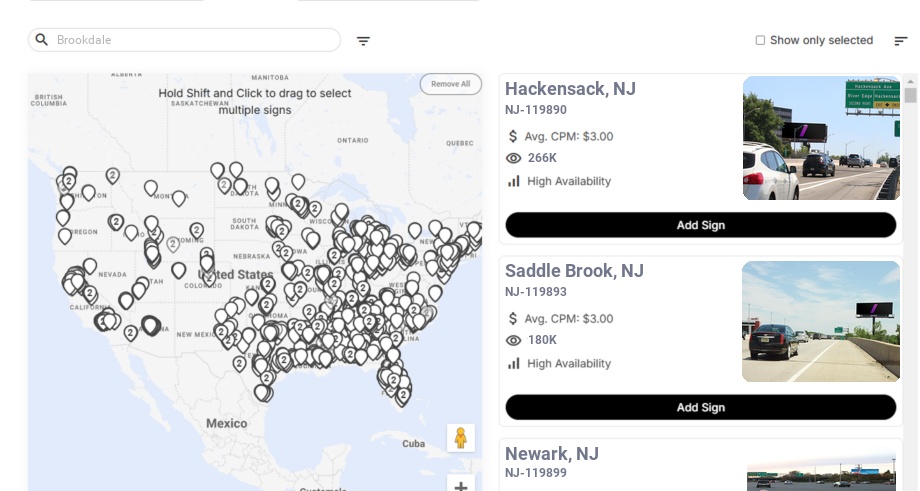The width and height of the screenshot is (920, 491).
Task: Click Hackensack average CPM dollar icon
Action: (513, 136)
